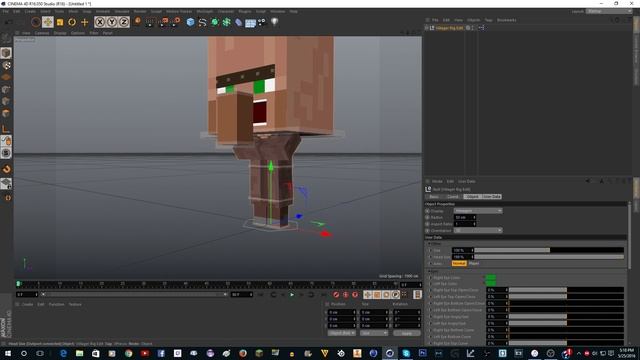This screenshot has height=360, width=640.
Task: Toggle Rotation keyframe recording
Action: [x=386, y=294]
